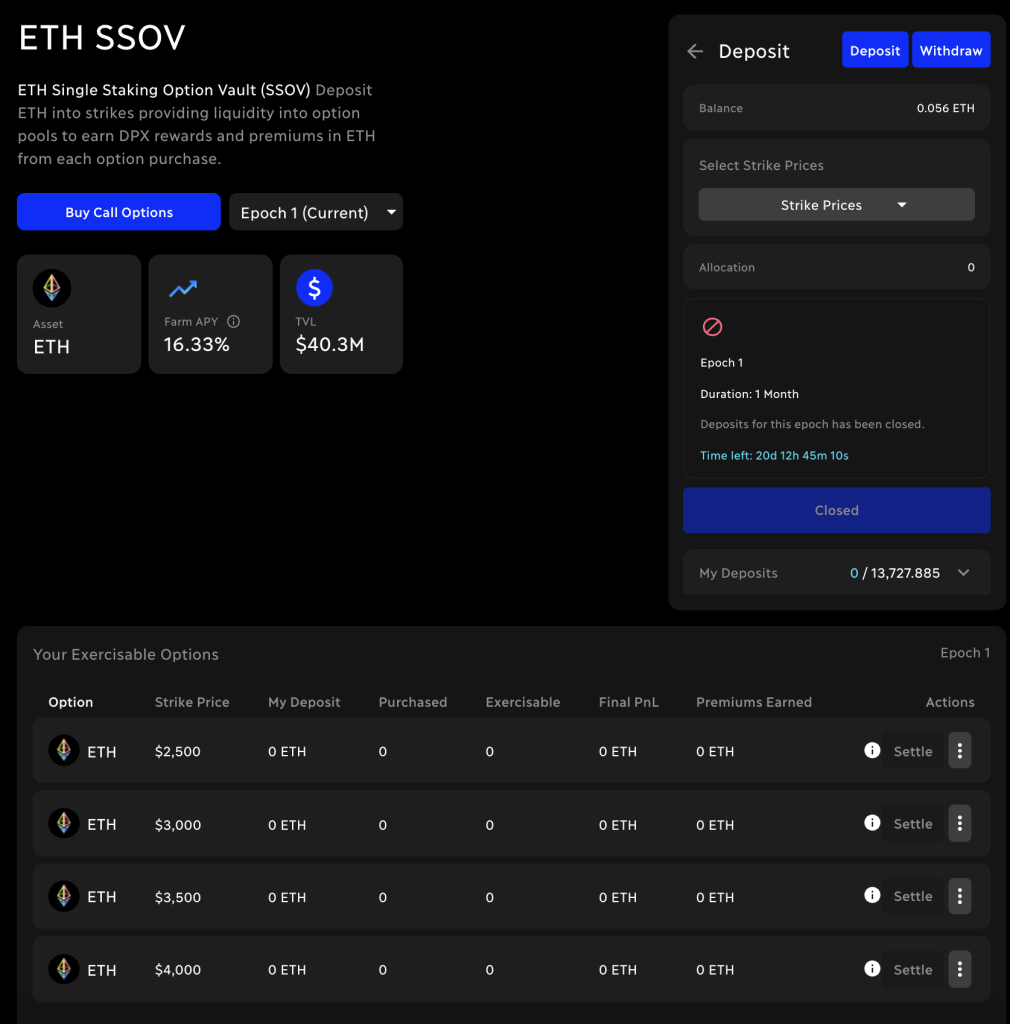Click ETH token icon in $2,500 row
1010x1024 pixels.
pos(64,750)
